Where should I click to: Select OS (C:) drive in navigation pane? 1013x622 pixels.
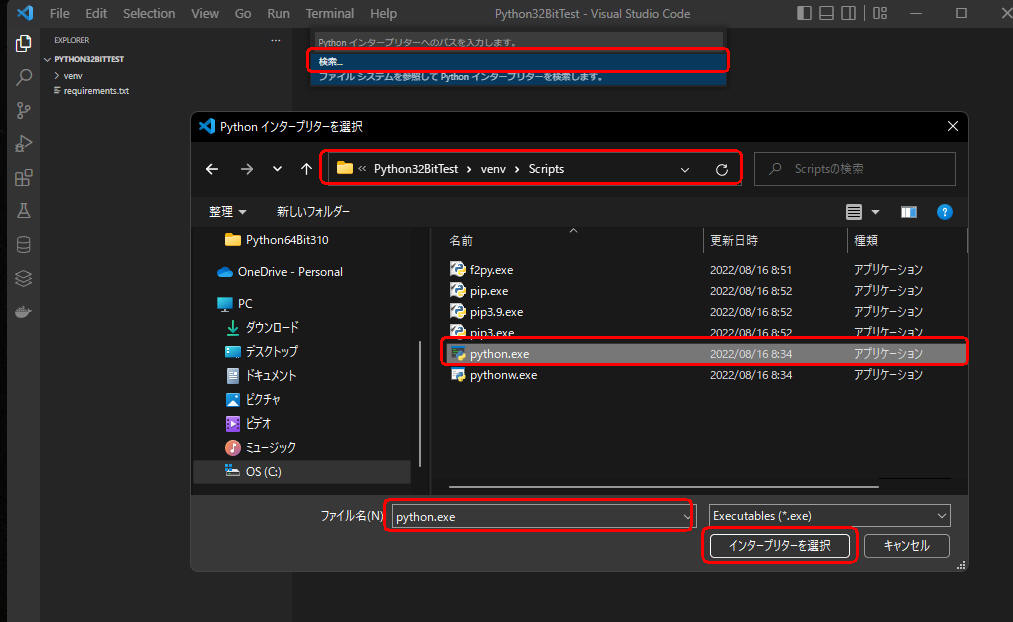pyautogui.click(x=302, y=472)
